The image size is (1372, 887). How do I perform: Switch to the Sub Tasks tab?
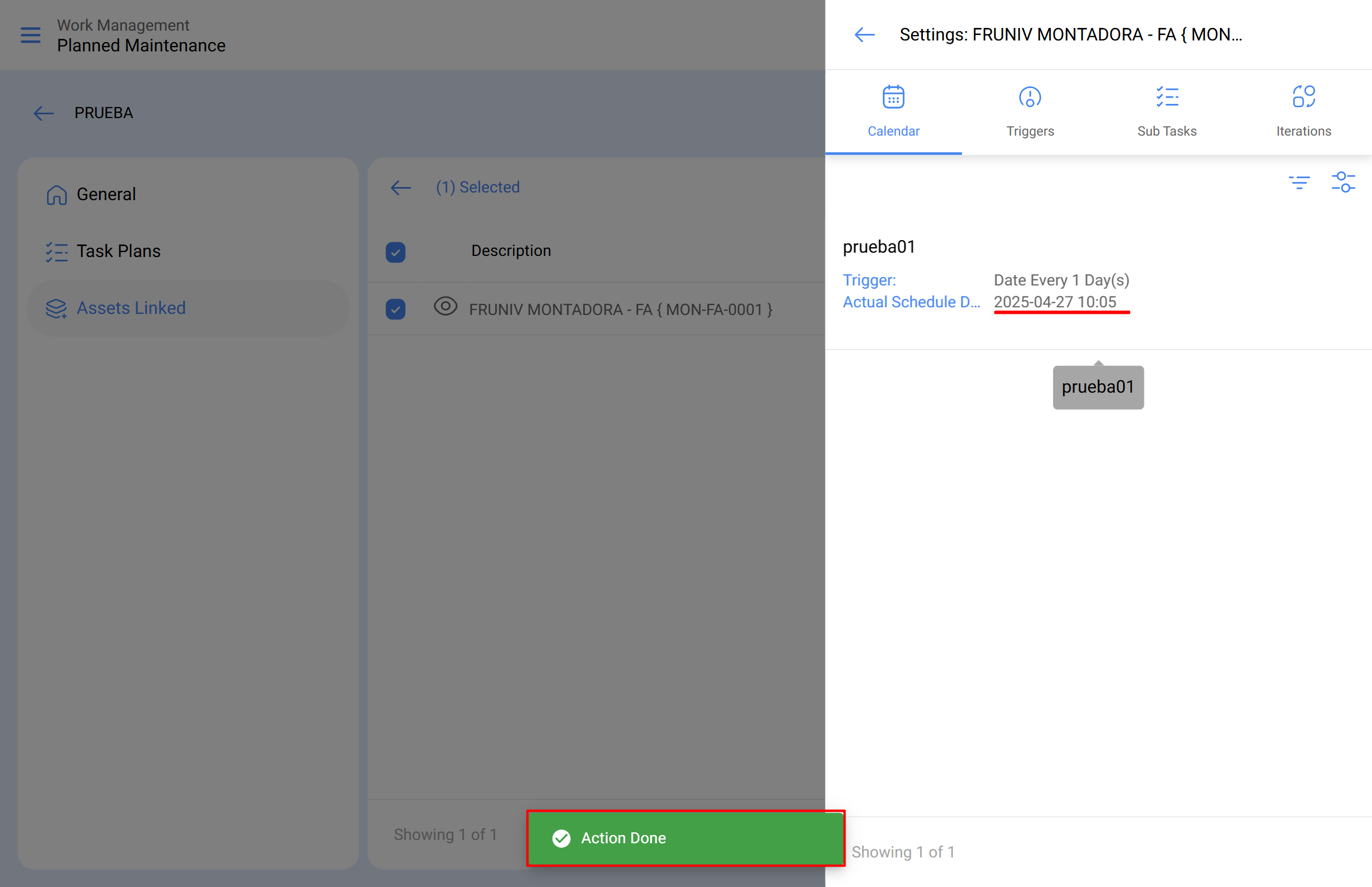pyautogui.click(x=1166, y=111)
